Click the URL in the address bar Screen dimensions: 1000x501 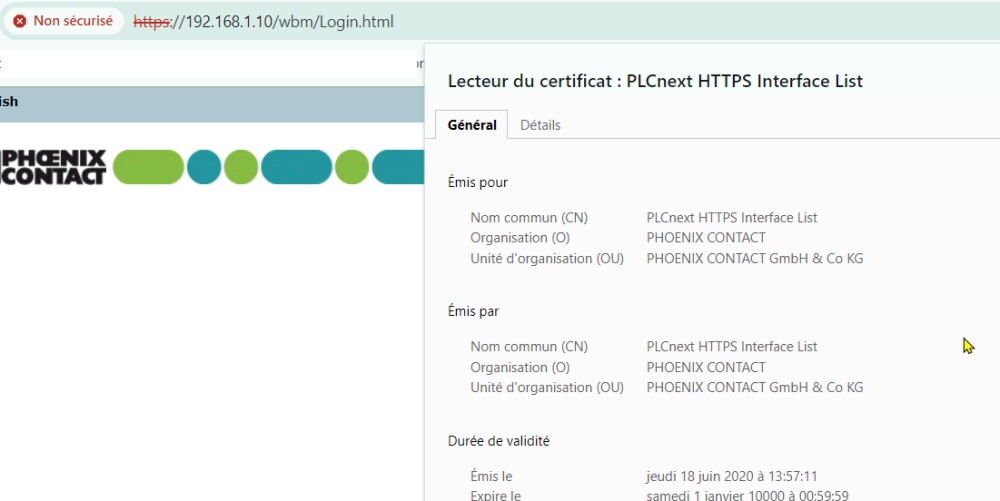264,21
